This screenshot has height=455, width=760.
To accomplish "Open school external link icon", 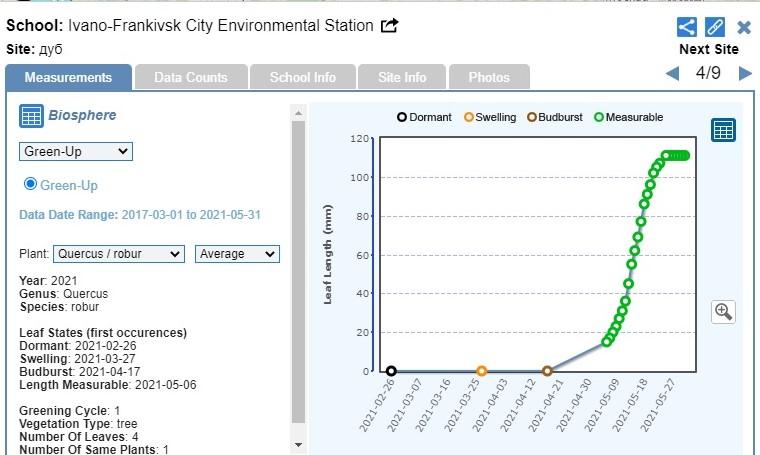I will coord(390,25).
